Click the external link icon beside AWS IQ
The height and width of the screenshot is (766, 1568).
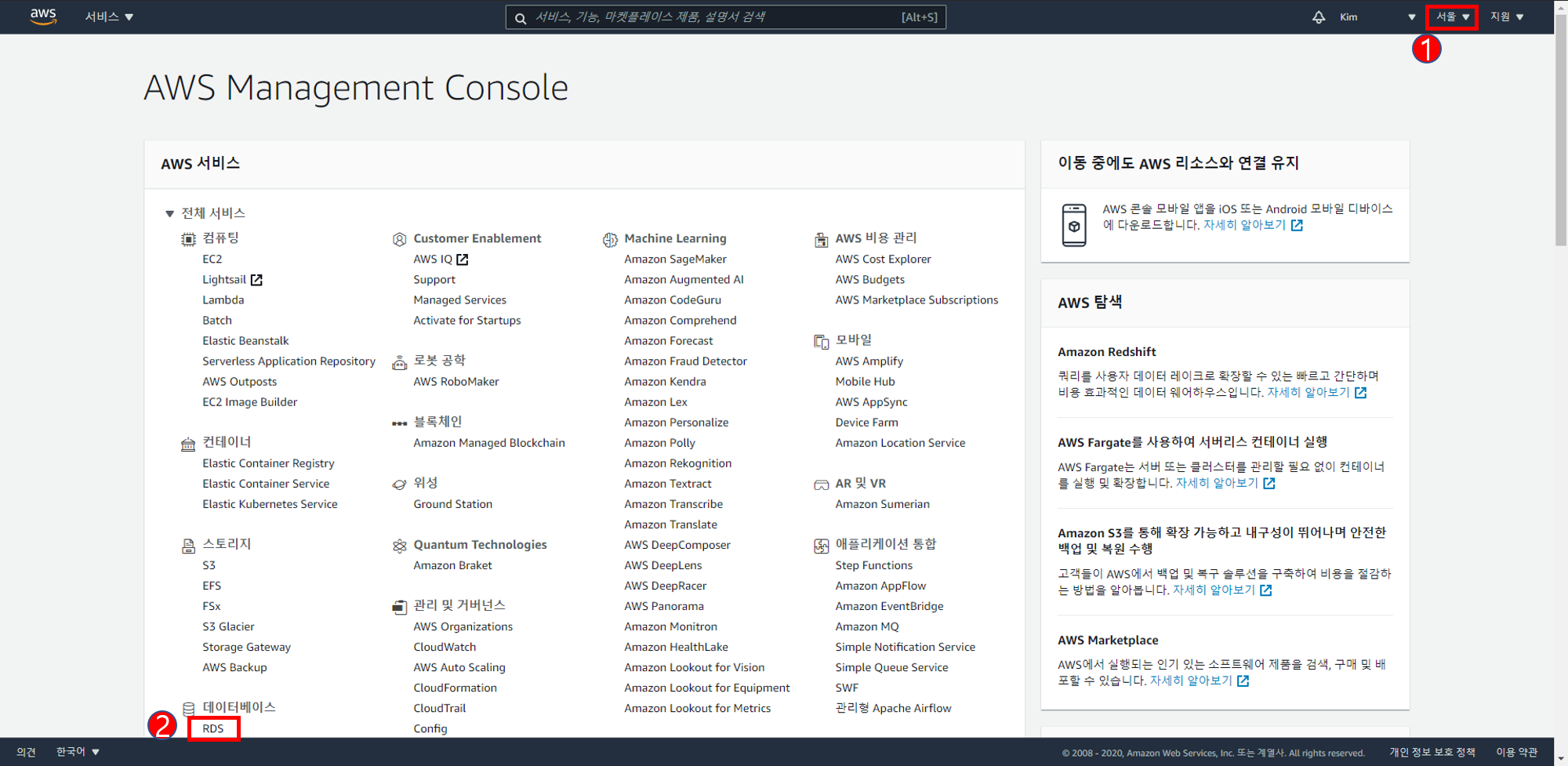463,260
